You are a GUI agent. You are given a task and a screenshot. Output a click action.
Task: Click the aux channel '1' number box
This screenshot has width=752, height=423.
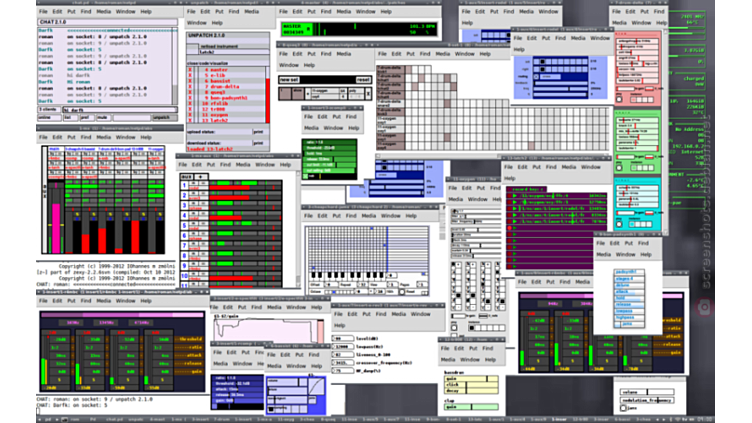[185, 187]
